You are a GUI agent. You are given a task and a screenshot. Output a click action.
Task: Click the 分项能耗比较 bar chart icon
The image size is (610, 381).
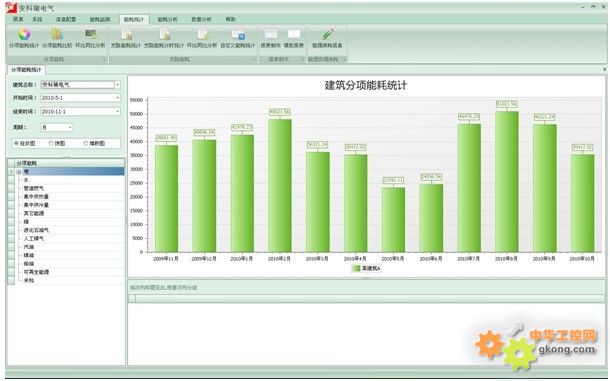57,35
